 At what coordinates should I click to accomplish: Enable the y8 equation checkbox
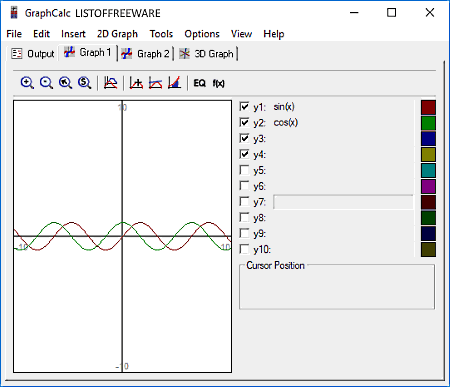pyautogui.click(x=244, y=217)
